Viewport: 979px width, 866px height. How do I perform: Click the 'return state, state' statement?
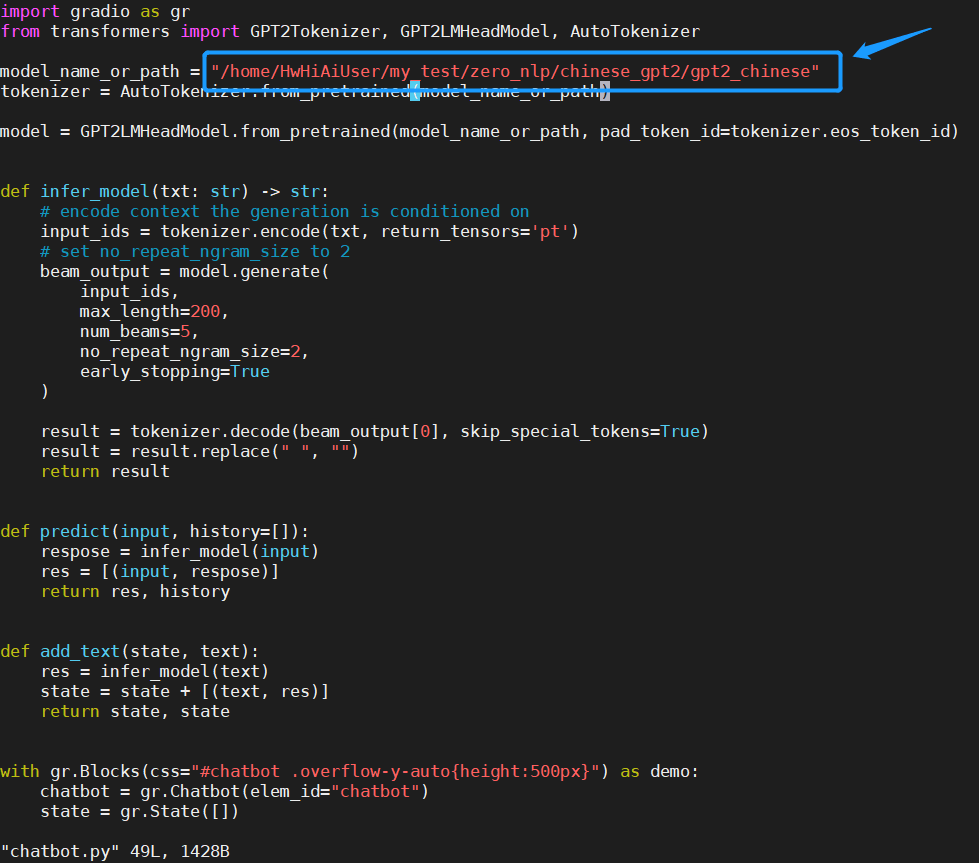pyautogui.click(x=135, y=711)
